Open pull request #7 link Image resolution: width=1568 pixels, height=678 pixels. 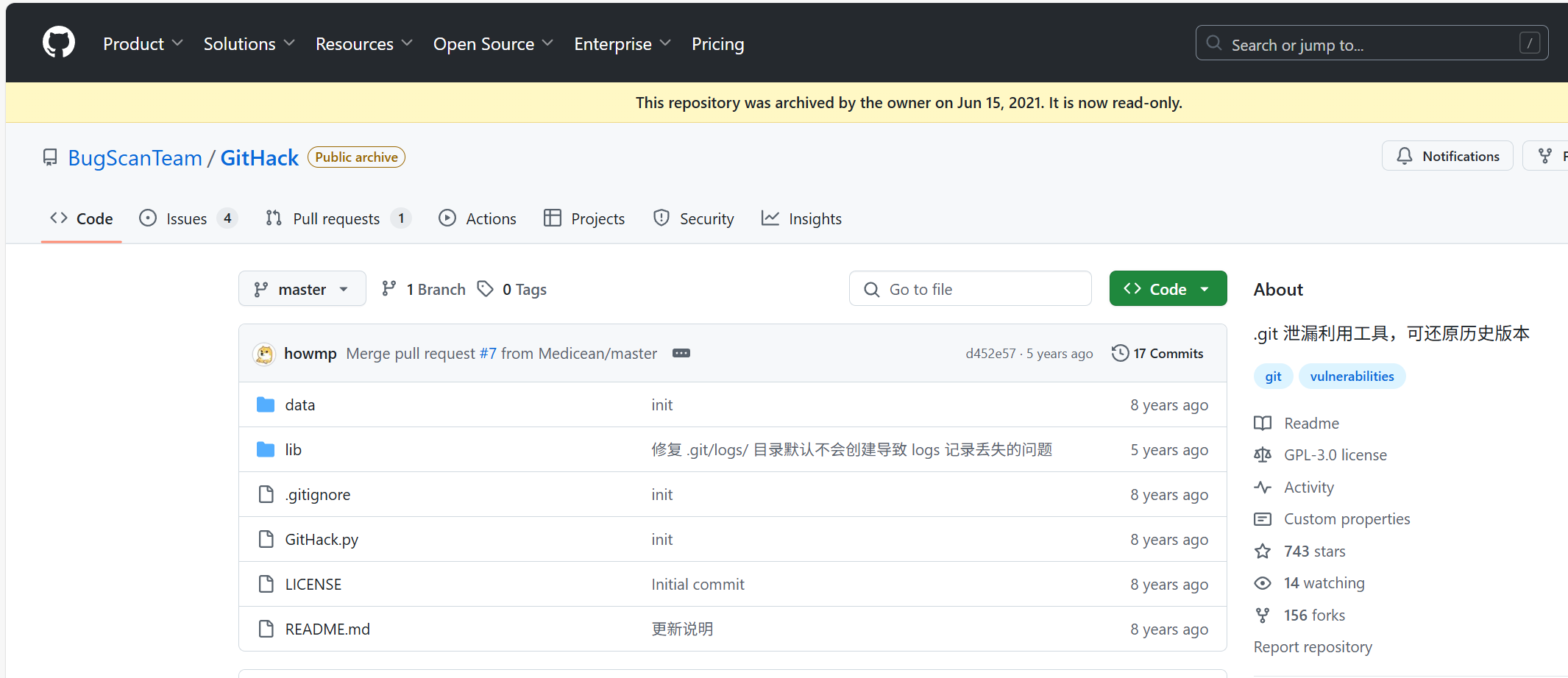tap(488, 354)
